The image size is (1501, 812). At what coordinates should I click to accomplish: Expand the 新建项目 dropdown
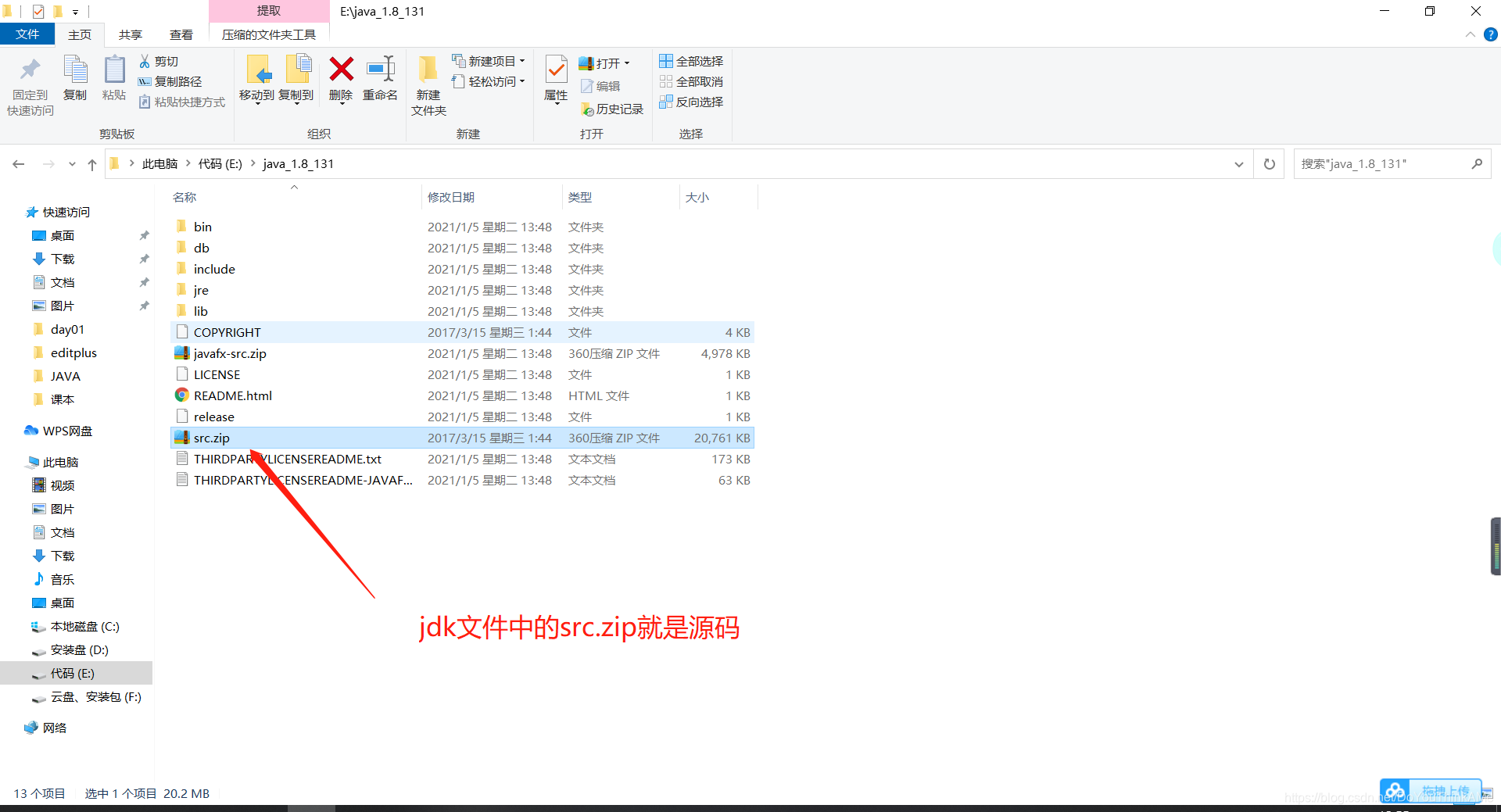[521, 61]
